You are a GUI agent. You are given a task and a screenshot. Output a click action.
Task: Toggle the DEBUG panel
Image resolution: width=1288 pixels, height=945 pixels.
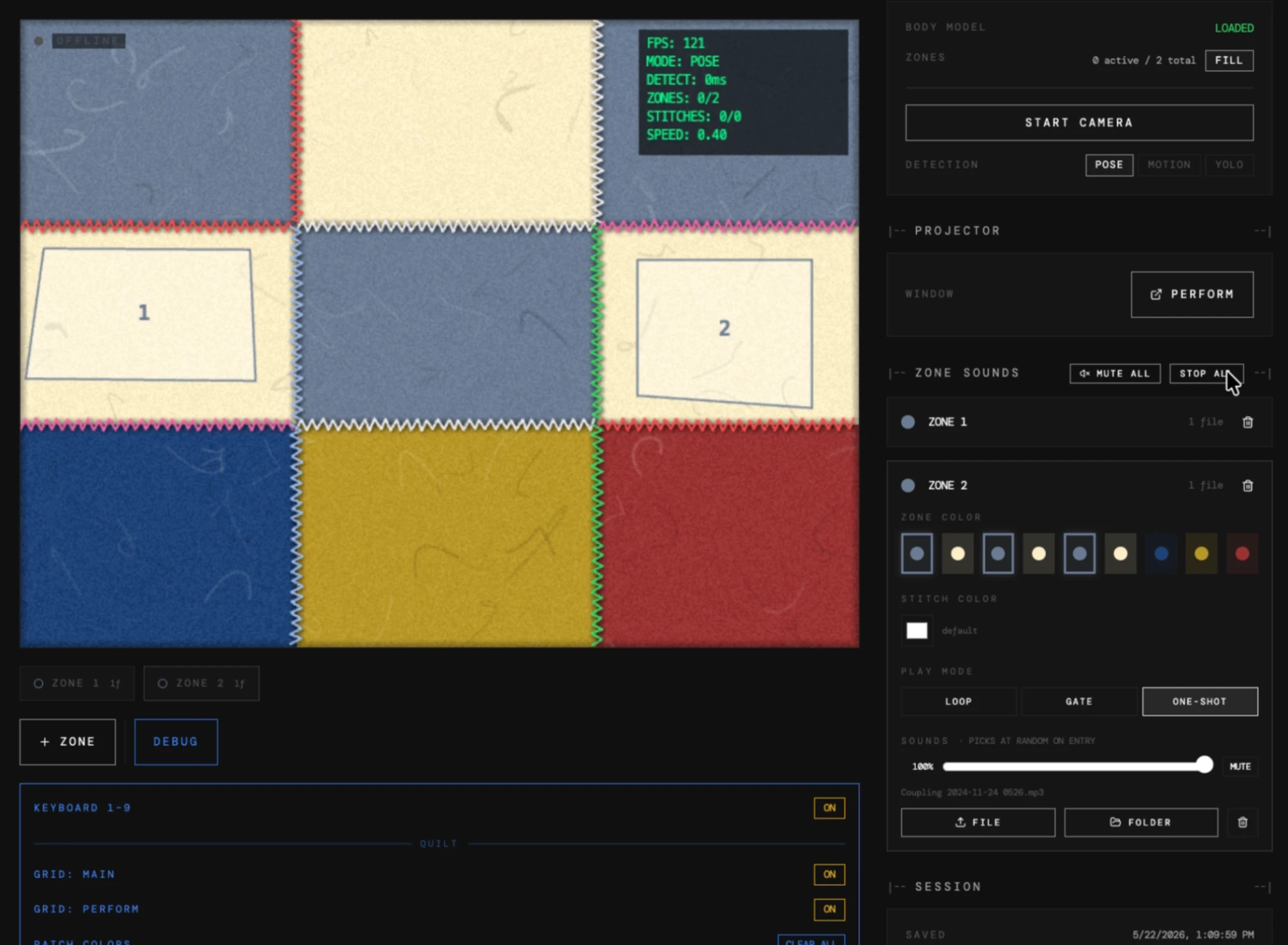176,742
